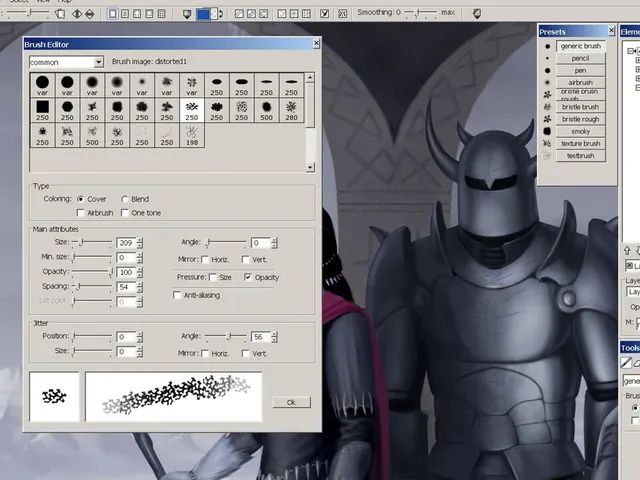Open the color picker palette icon

[187, 14]
